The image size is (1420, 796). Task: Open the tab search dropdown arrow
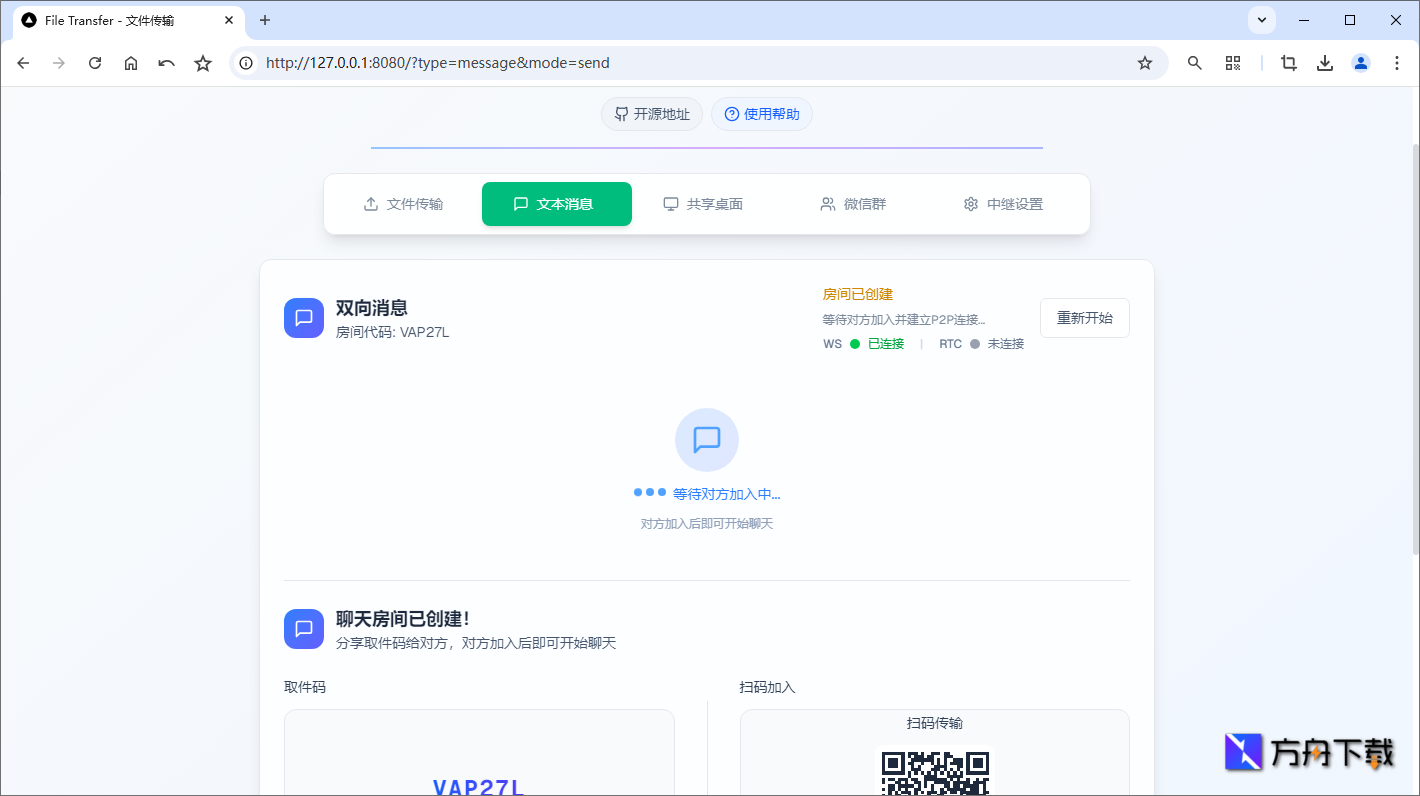(x=1261, y=20)
